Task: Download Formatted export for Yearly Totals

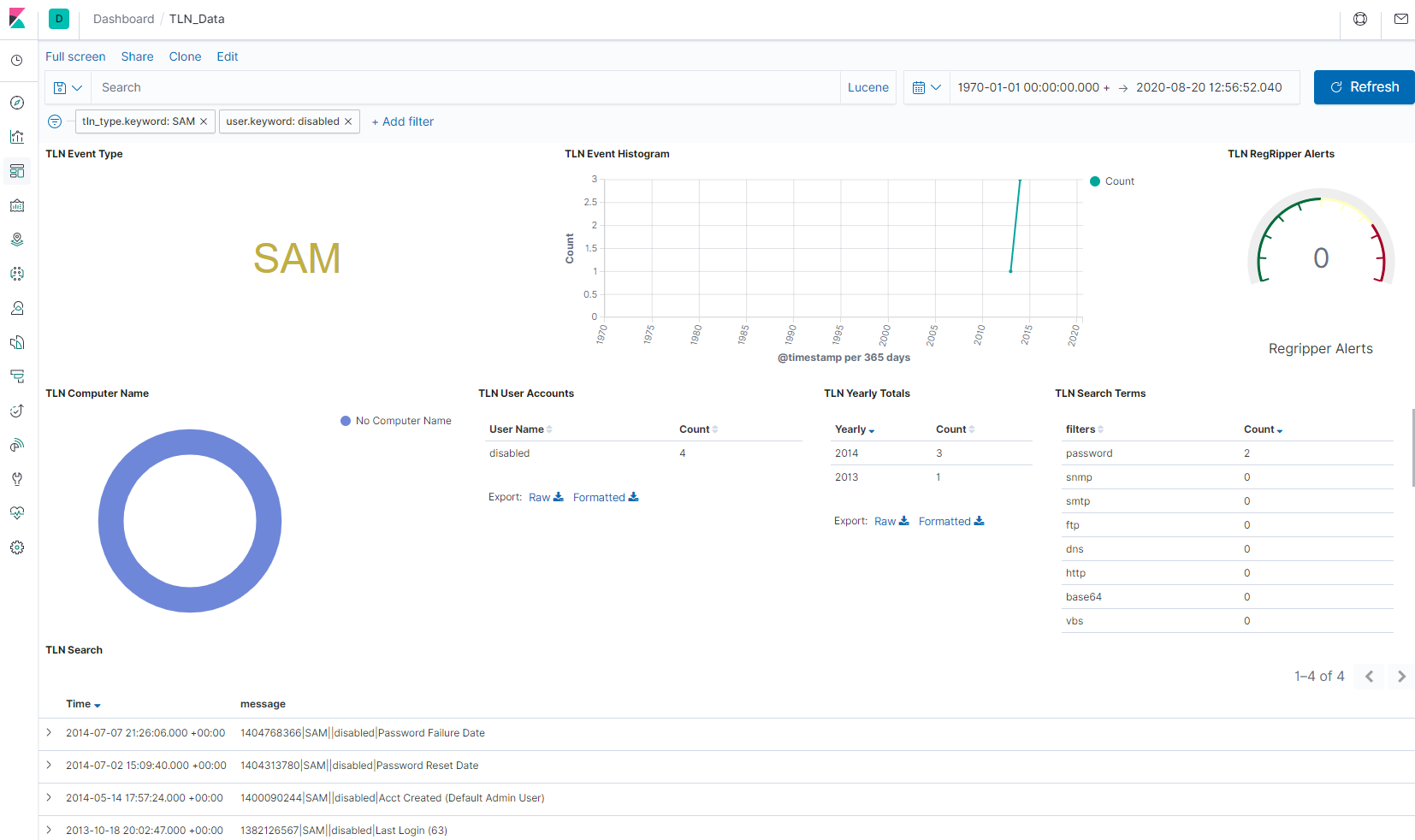Action: click(x=951, y=521)
